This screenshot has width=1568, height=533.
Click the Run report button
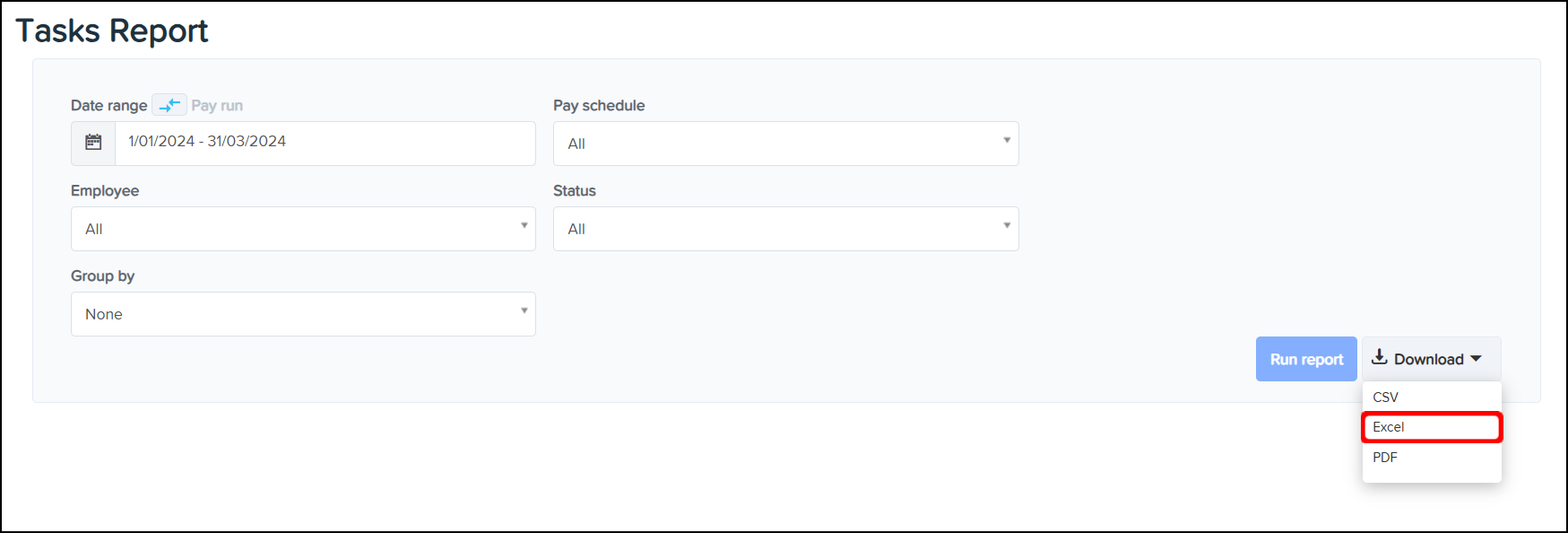(1306, 359)
